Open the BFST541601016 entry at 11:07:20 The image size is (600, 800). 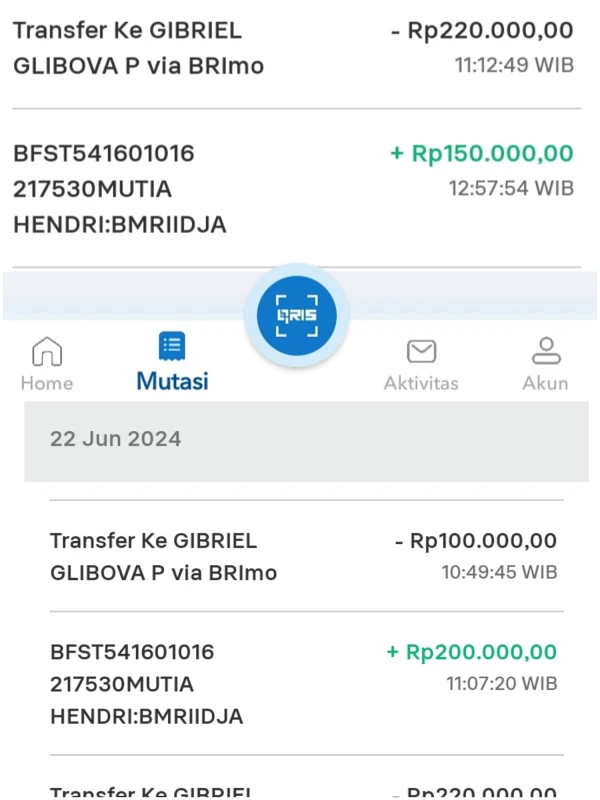tap(147, 684)
